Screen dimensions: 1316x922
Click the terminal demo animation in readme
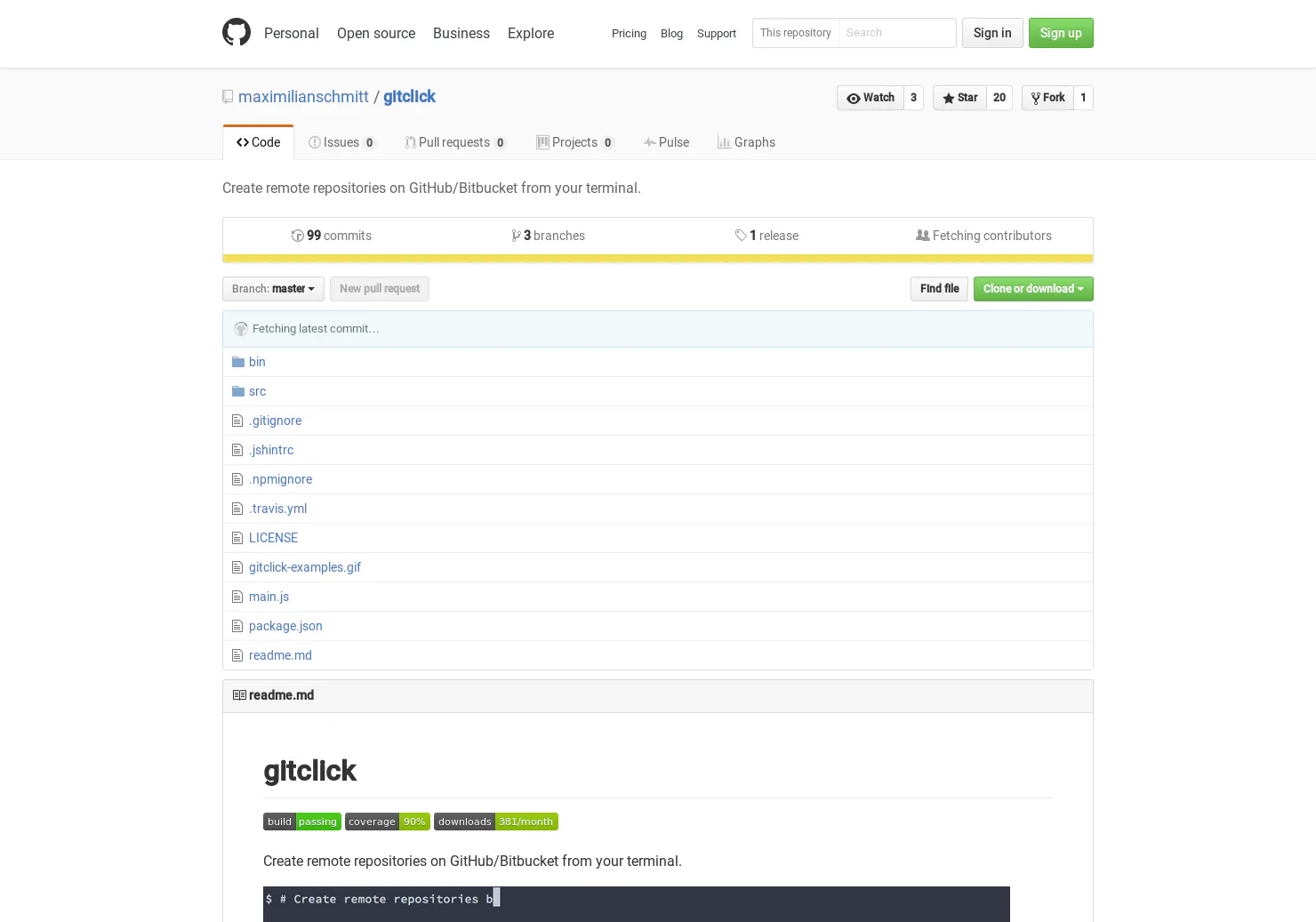pyautogui.click(x=637, y=904)
